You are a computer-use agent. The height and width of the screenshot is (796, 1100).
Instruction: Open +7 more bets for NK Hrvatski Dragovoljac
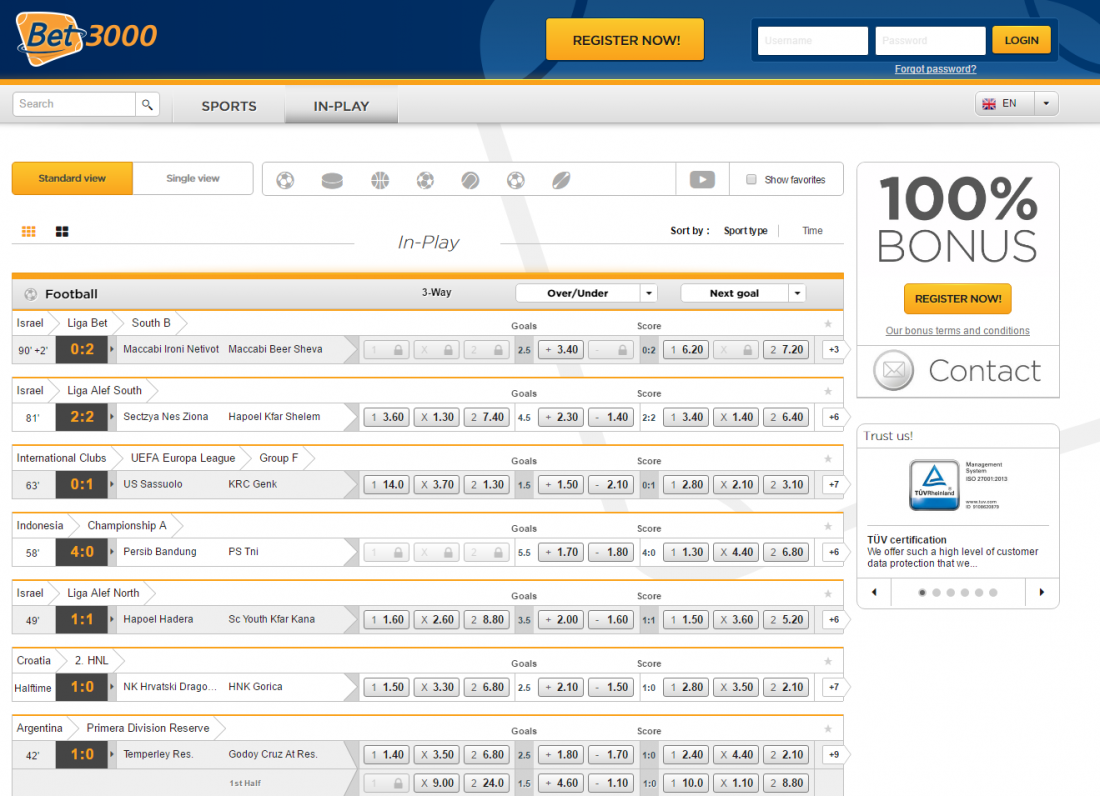pyautogui.click(x=833, y=687)
